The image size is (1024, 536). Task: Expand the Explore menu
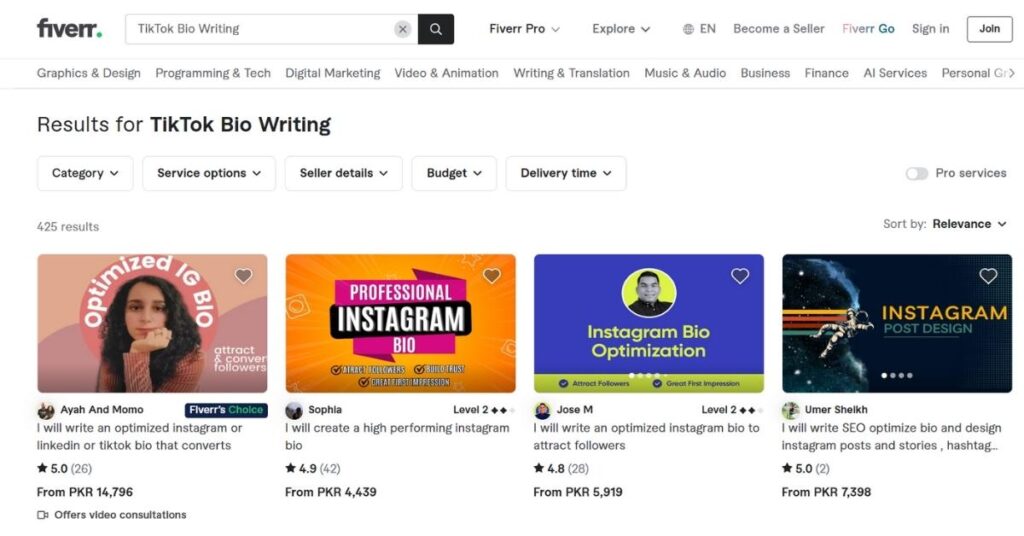620,29
